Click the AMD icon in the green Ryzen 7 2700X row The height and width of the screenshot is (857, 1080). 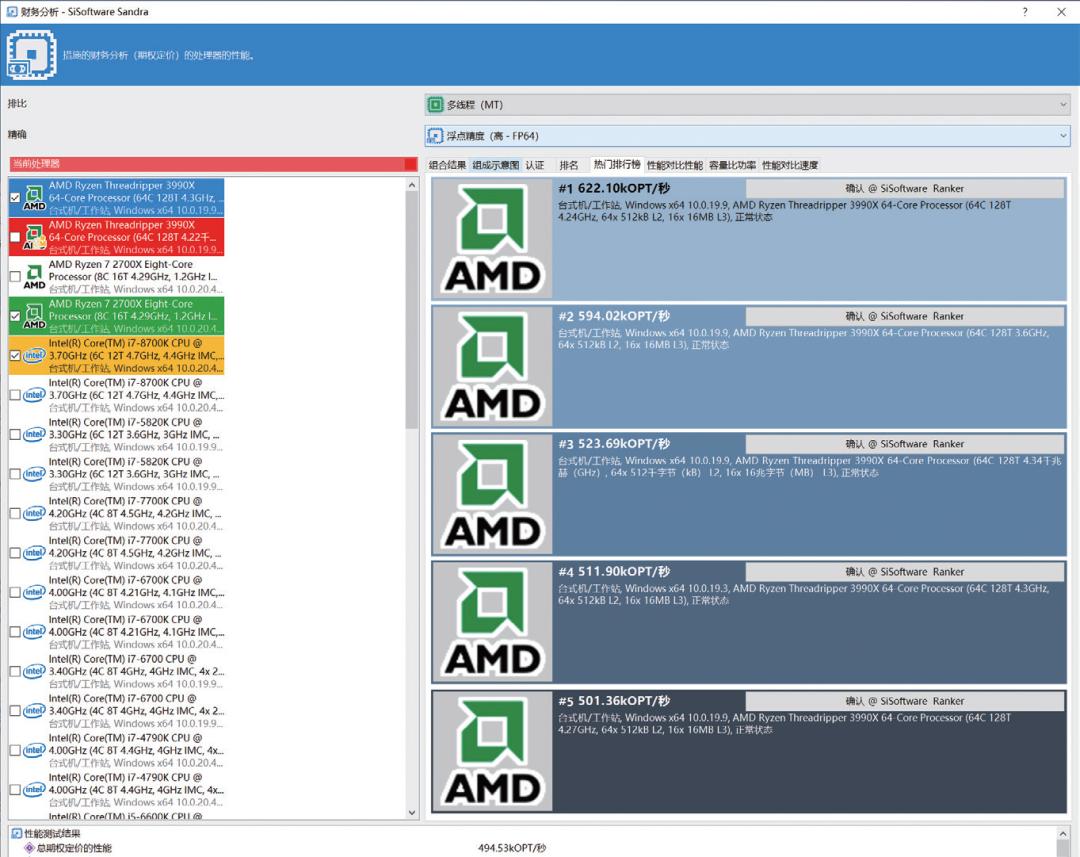(34, 316)
